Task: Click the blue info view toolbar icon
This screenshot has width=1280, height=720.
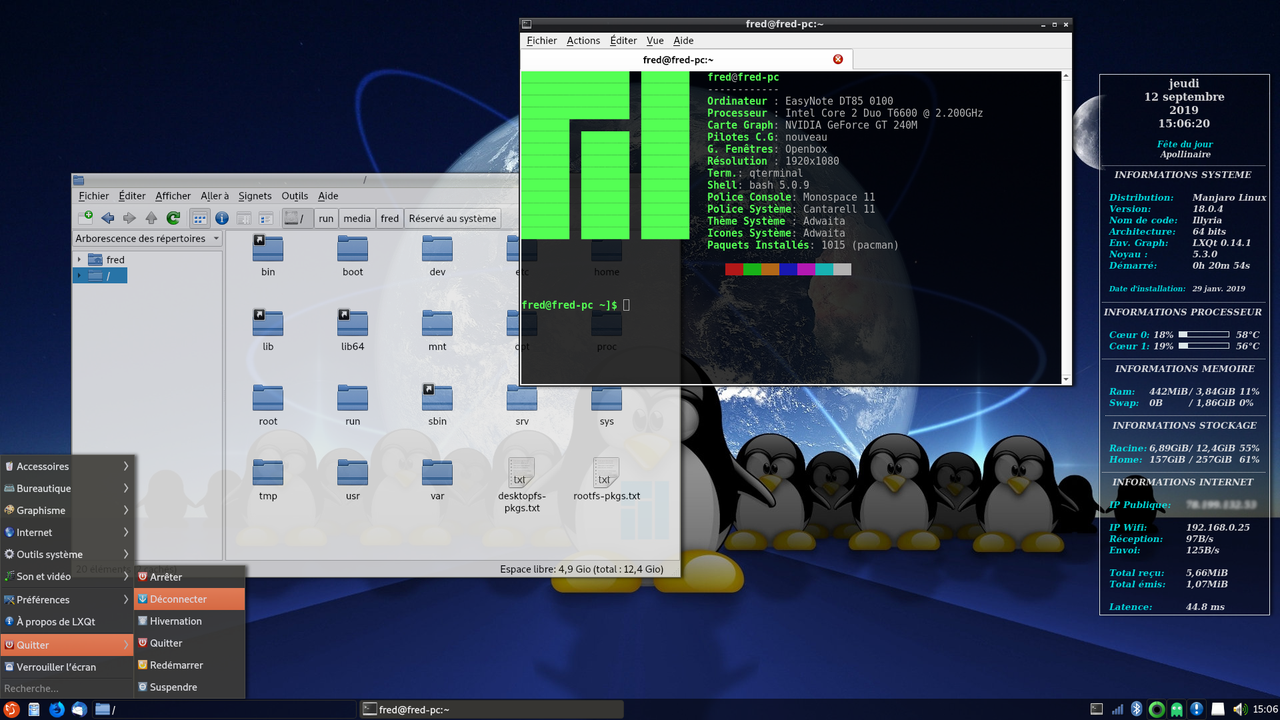Action: [222, 218]
